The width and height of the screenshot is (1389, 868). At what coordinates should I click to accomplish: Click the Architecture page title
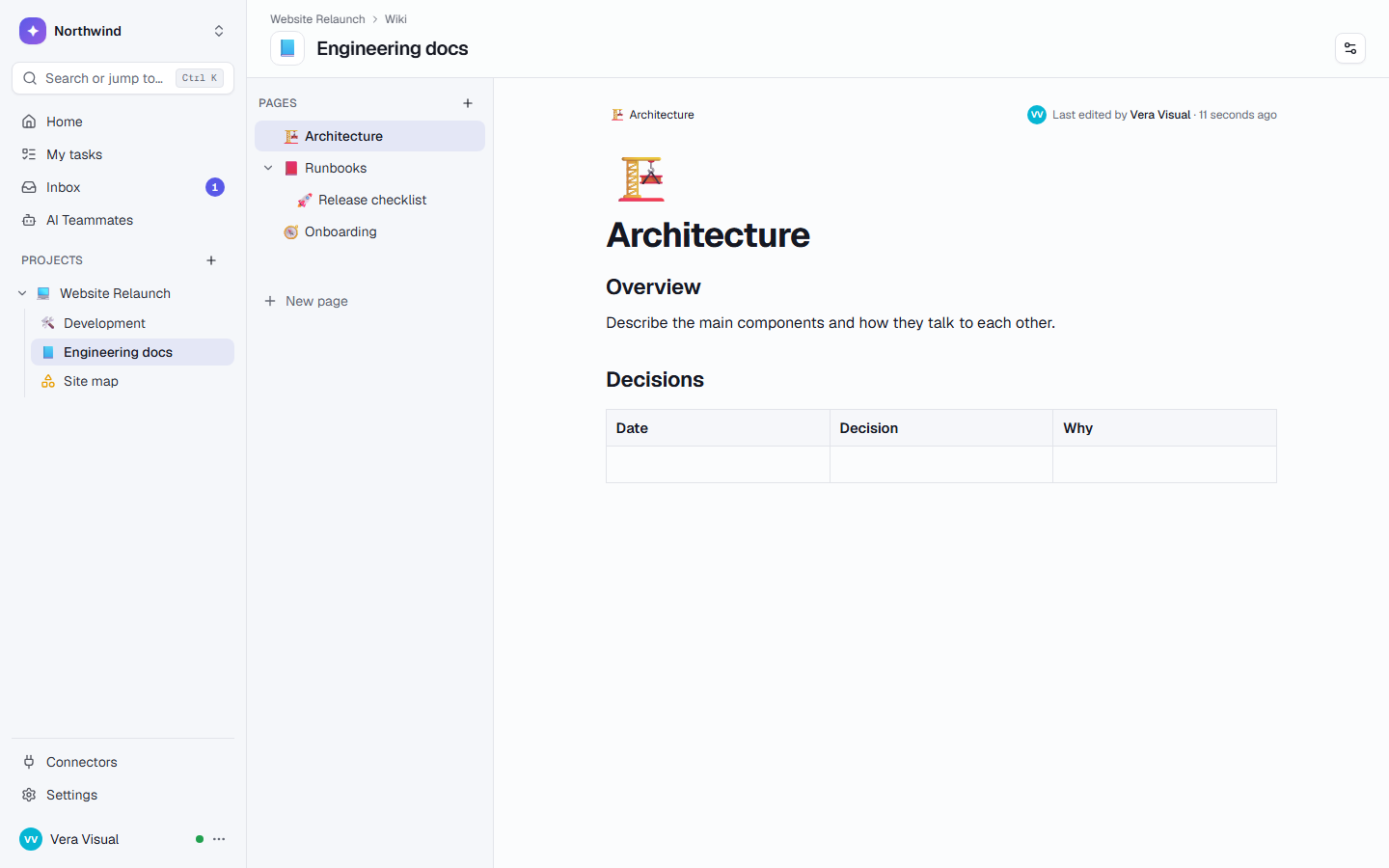pos(708,235)
